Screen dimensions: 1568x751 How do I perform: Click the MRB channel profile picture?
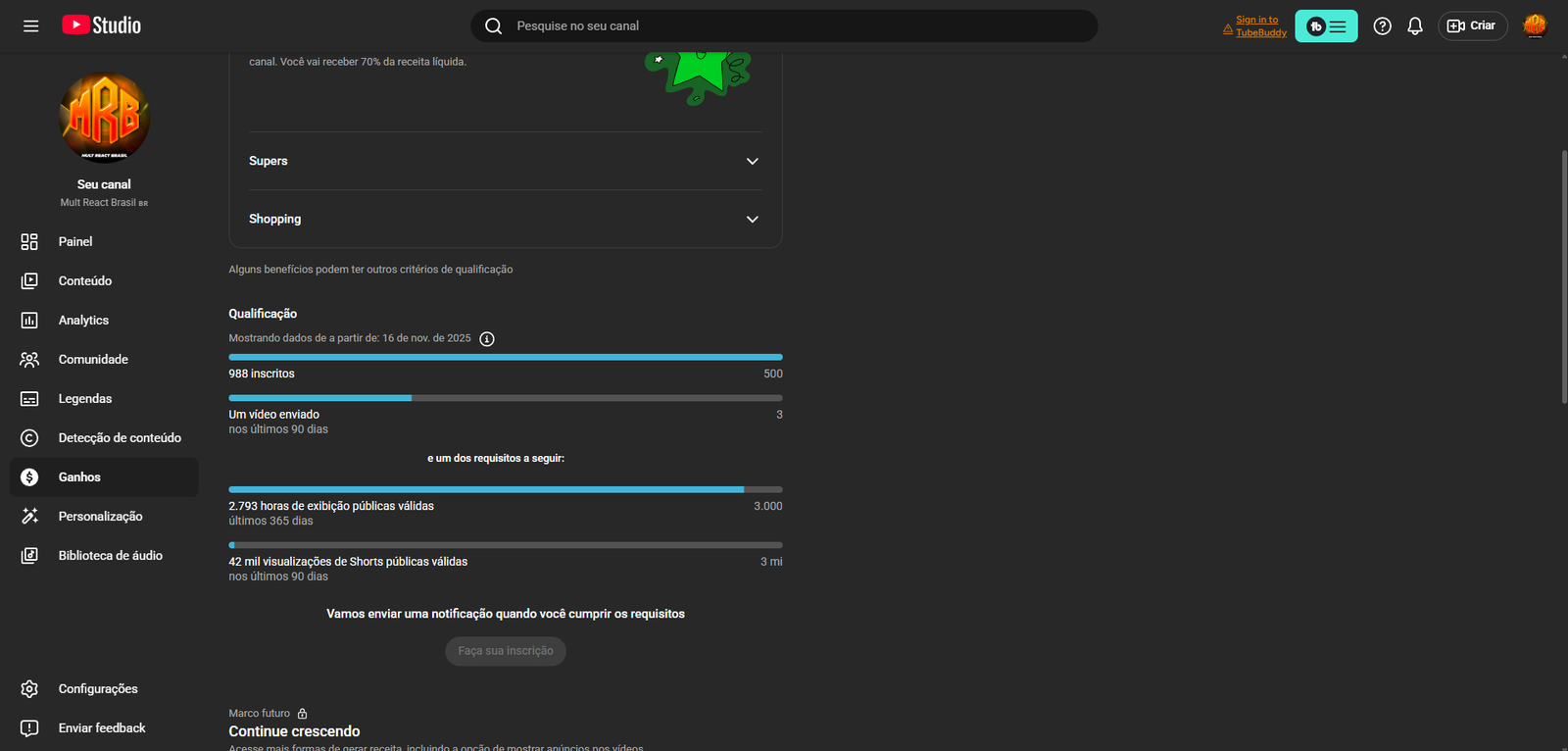pyautogui.click(x=104, y=118)
